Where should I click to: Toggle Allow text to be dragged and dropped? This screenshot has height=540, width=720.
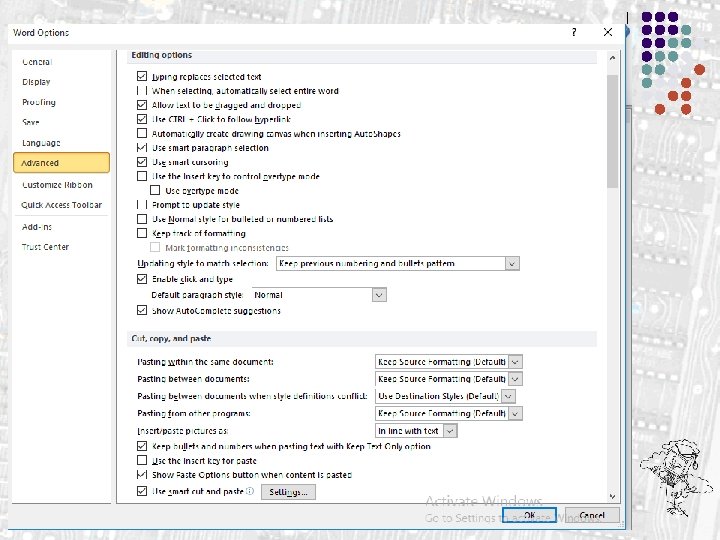(x=142, y=105)
